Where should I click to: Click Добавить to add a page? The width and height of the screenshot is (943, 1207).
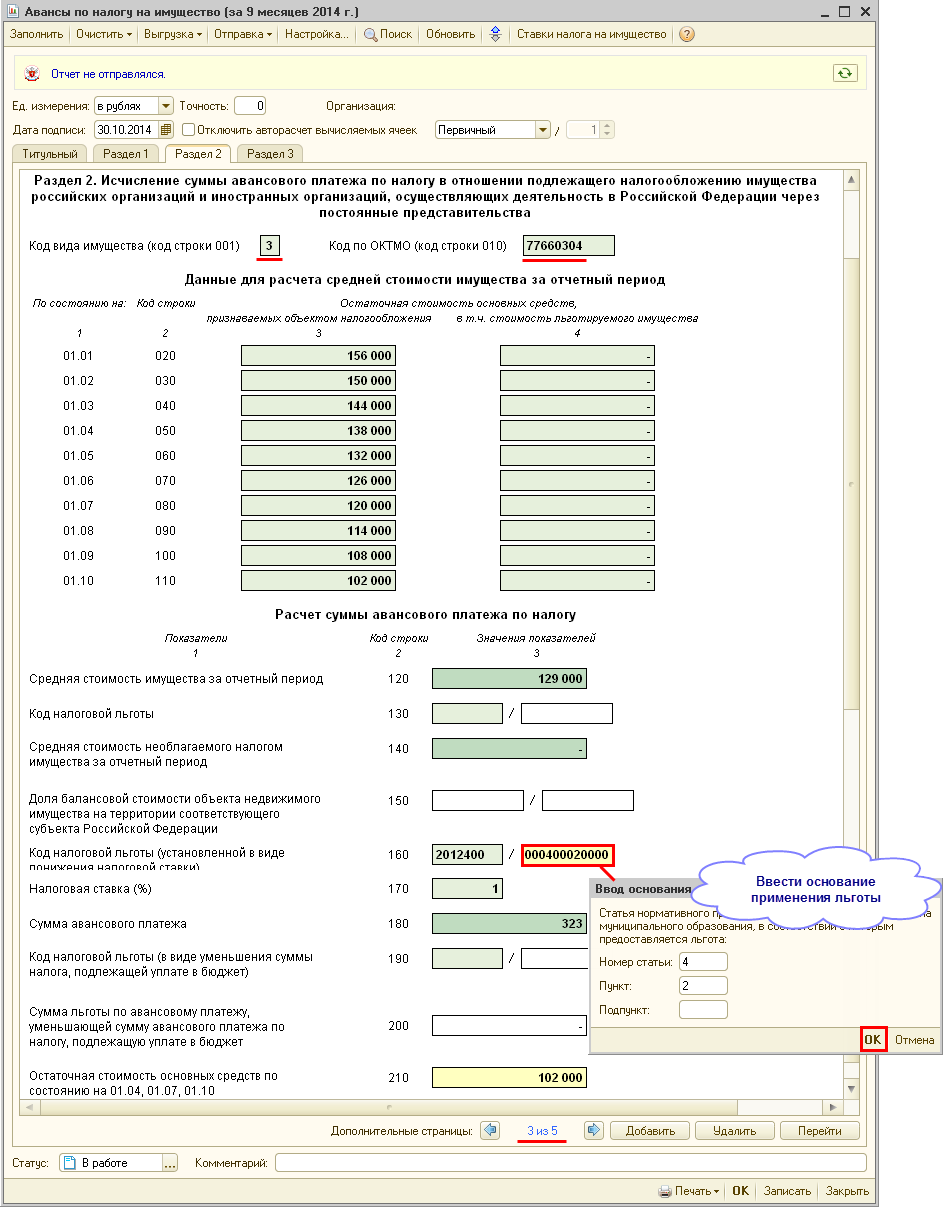click(x=650, y=1131)
